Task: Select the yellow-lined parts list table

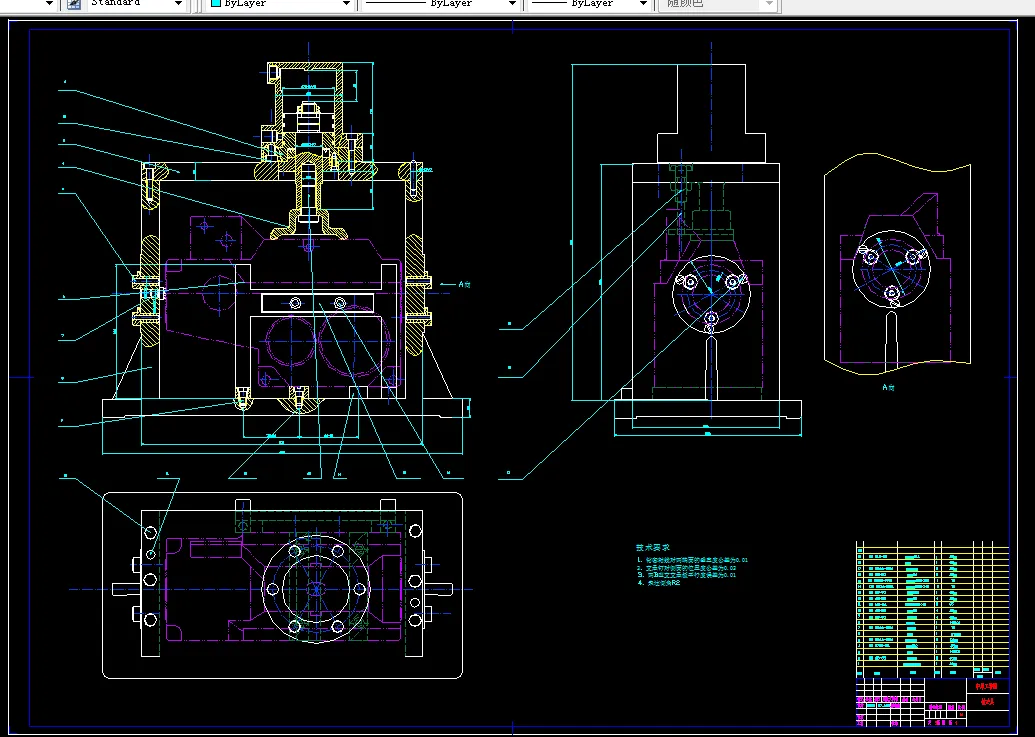Action: tap(932, 609)
